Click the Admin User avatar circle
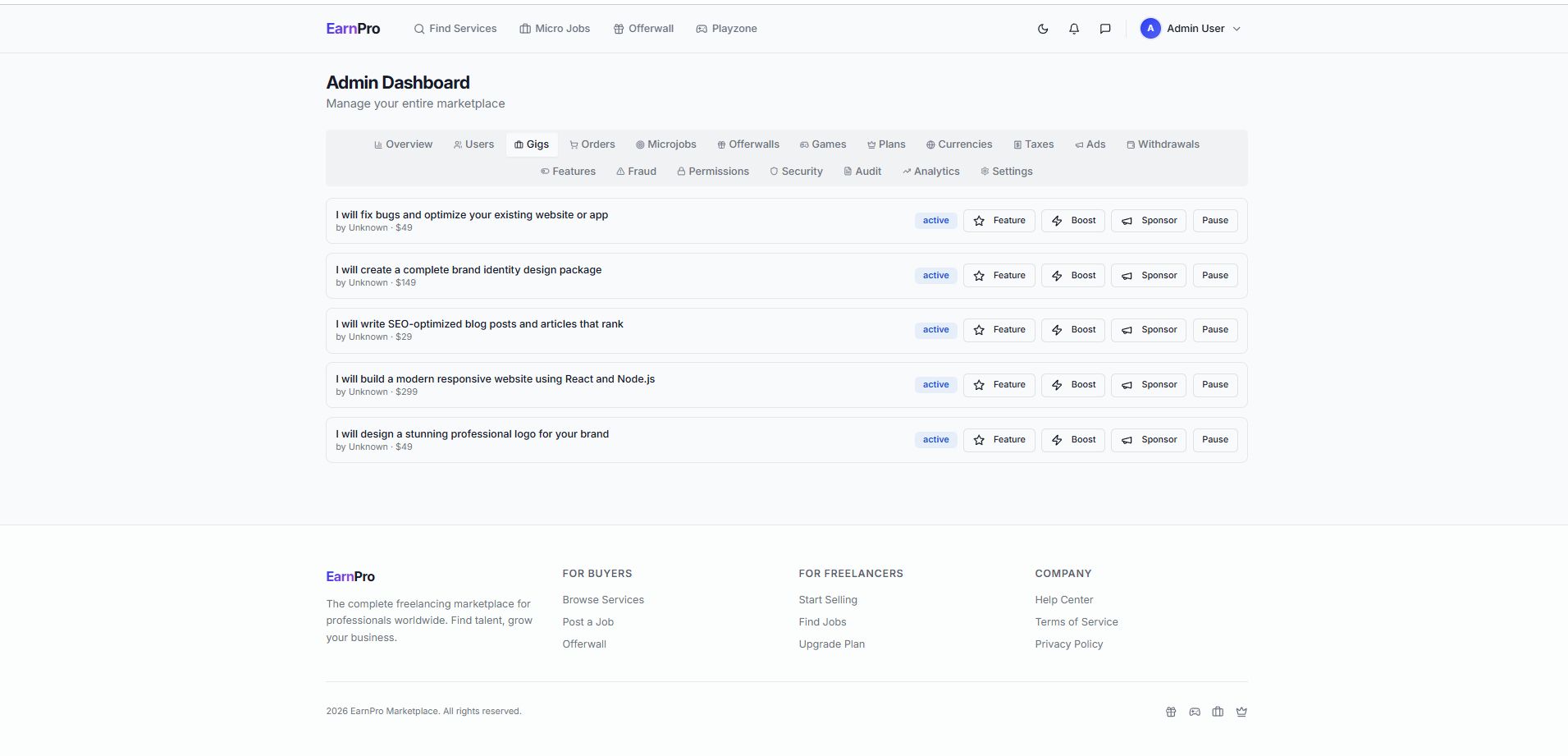Image resolution: width=1568 pixels, height=756 pixels. (x=1150, y=29)
